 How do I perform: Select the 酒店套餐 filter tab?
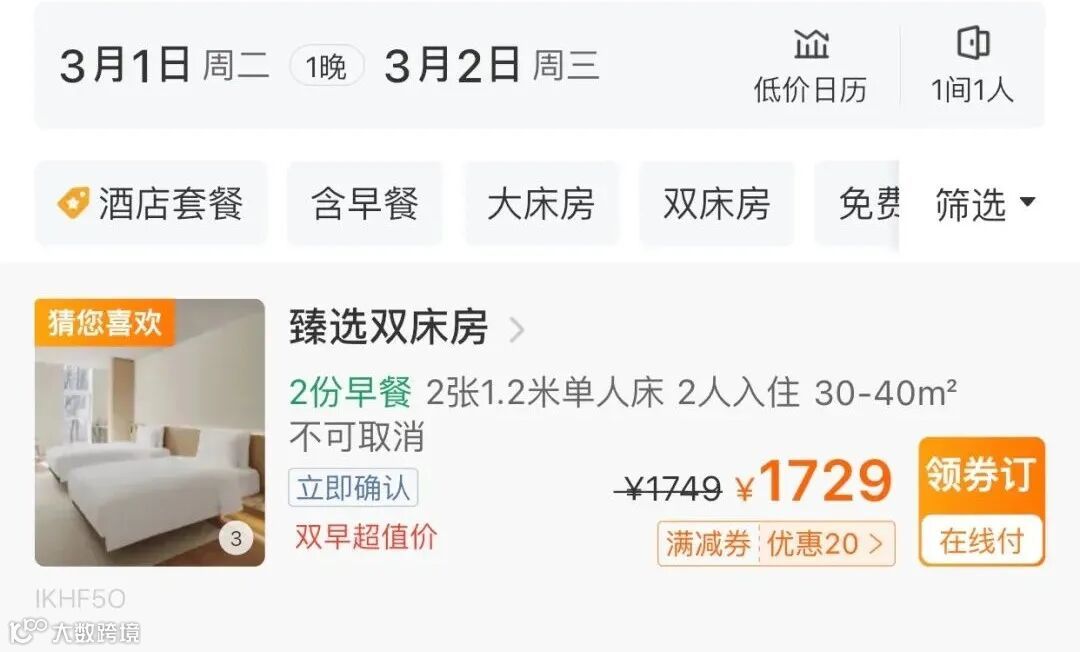151,204
